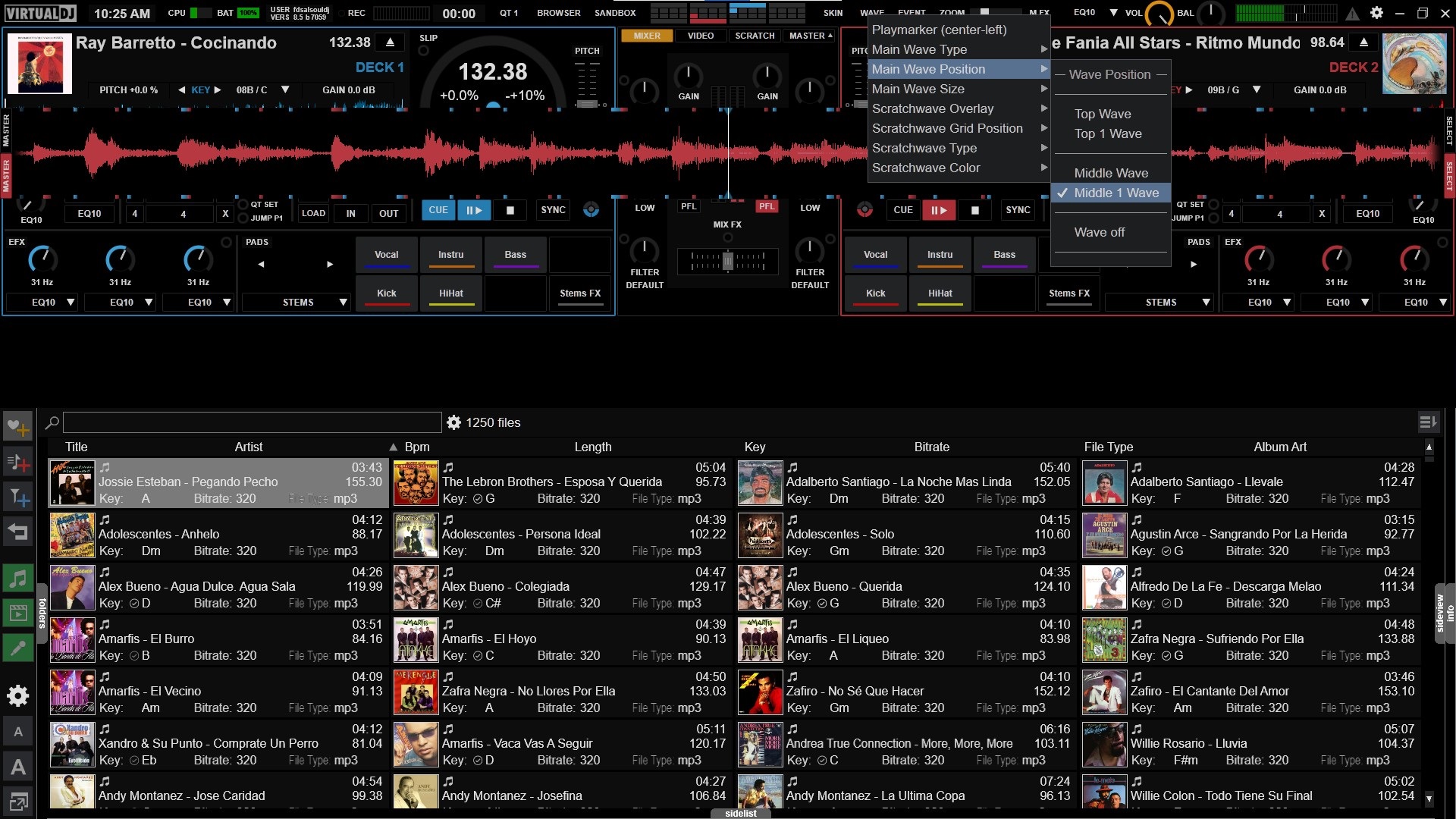Click the add to favorites heart icon
This screenshot has width=1456, height=819.
[x=17, y=427]
